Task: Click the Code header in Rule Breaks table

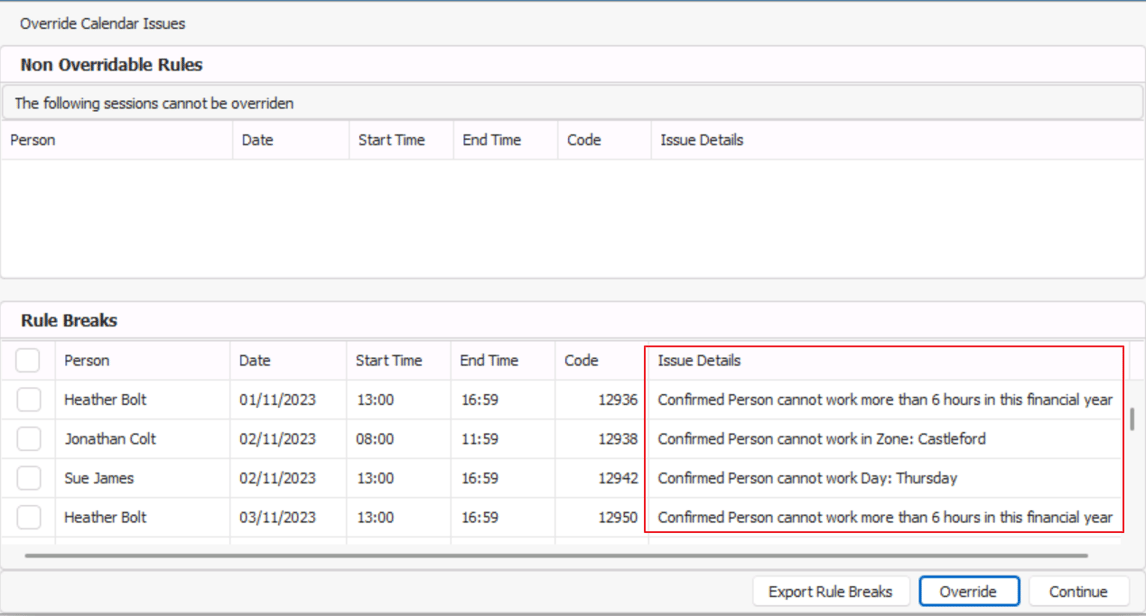Action: pos(581,360)
